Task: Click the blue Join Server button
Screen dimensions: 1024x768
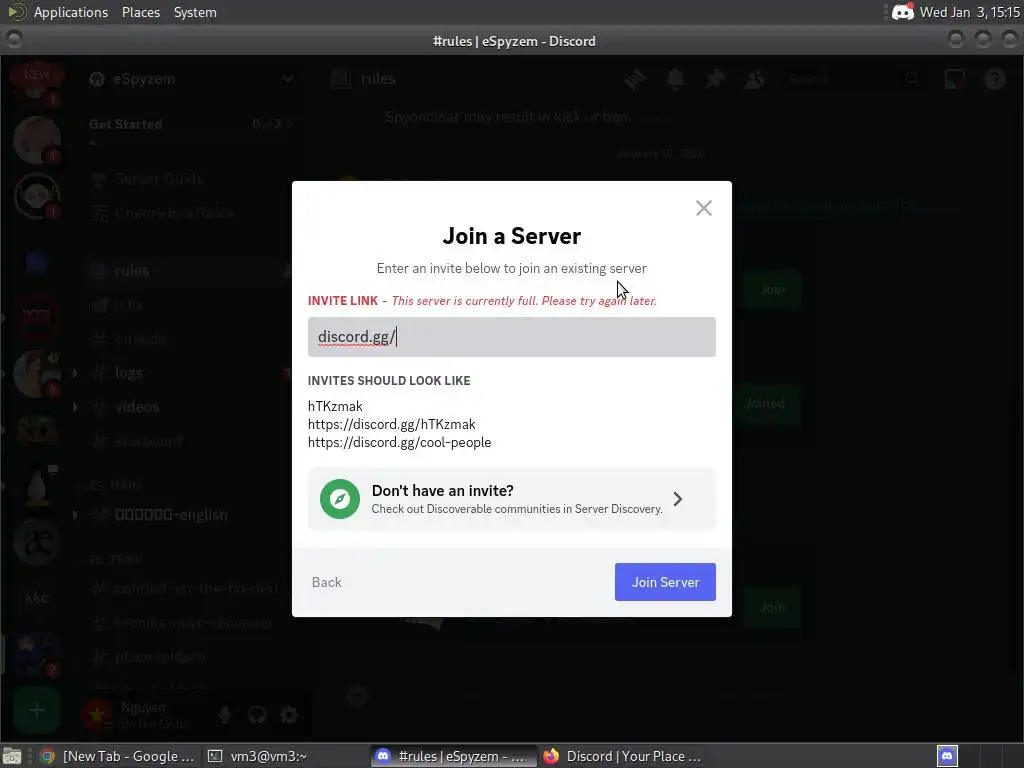Action: click(665, 582)
